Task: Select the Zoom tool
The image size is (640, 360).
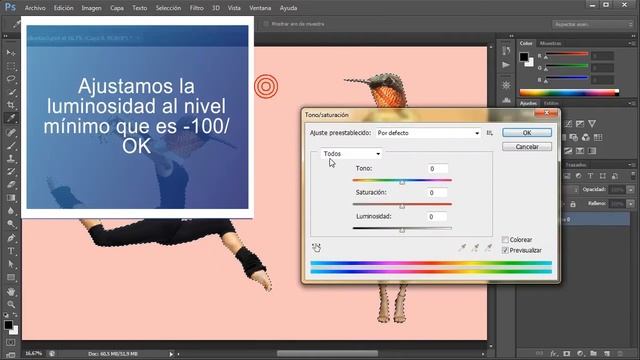Action: pos(11,304)
